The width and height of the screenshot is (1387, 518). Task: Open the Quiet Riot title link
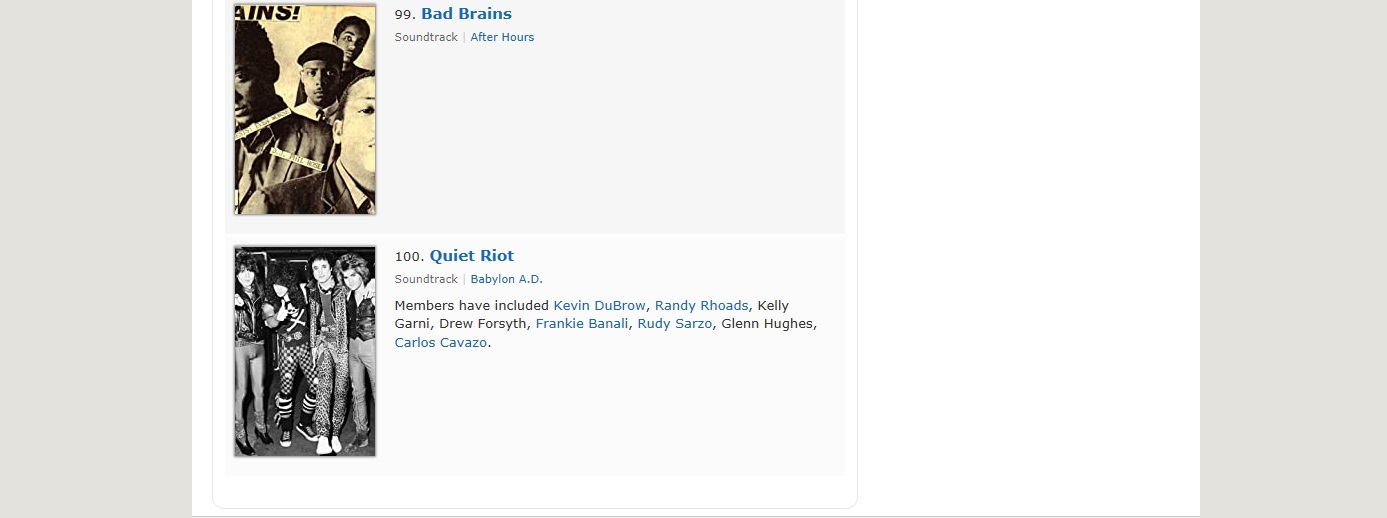coord(471,256)
